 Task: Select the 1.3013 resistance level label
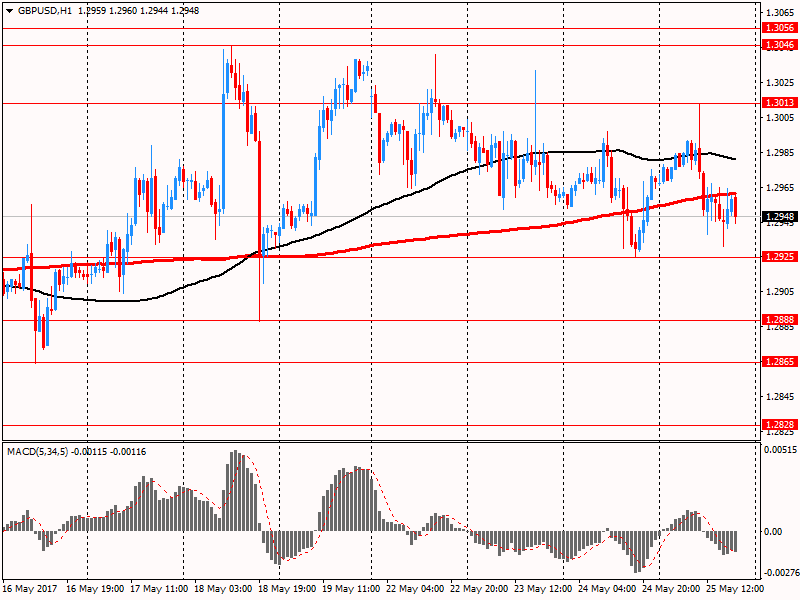click(x=780, y=103)
